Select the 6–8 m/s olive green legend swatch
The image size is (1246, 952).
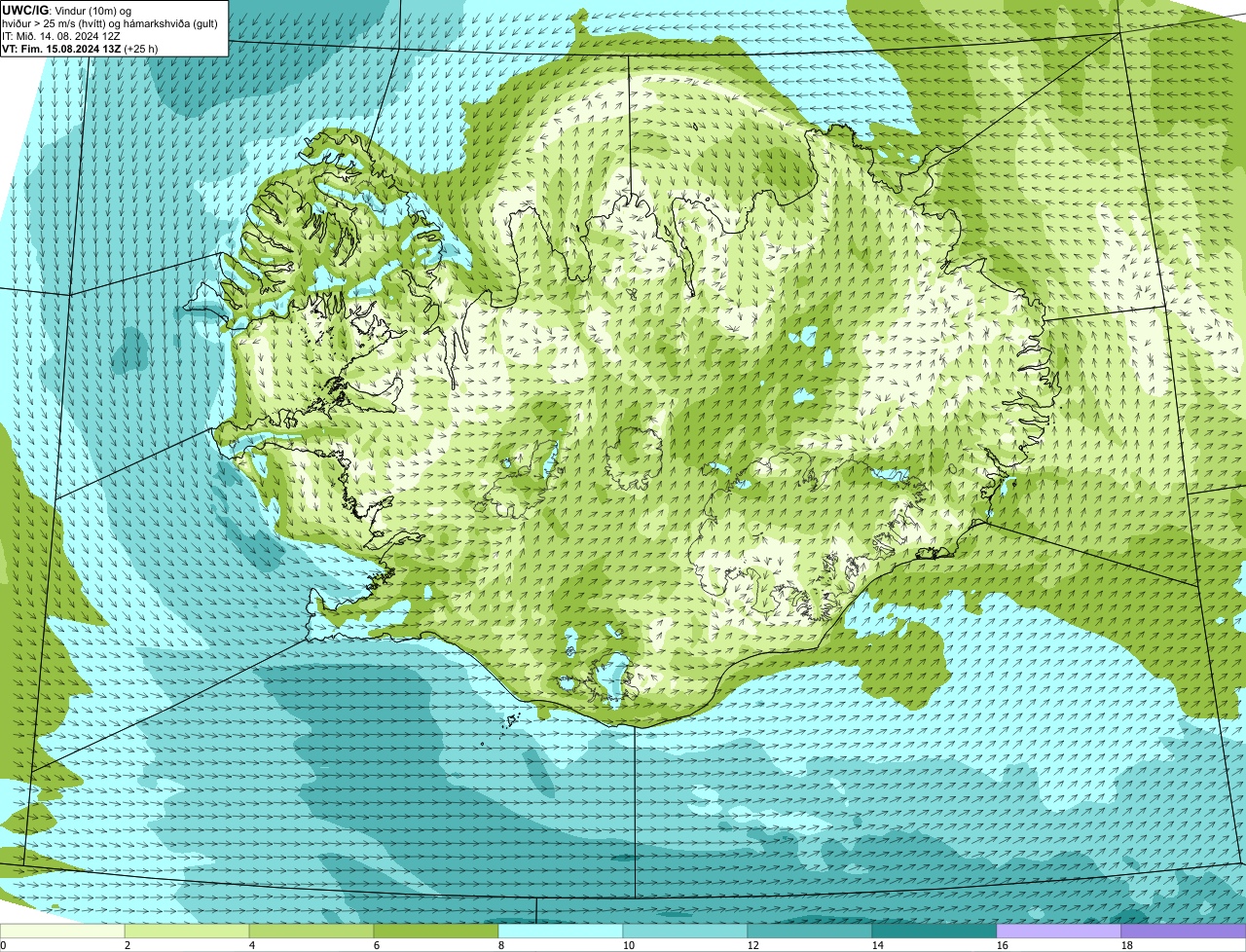pos(436,931)
